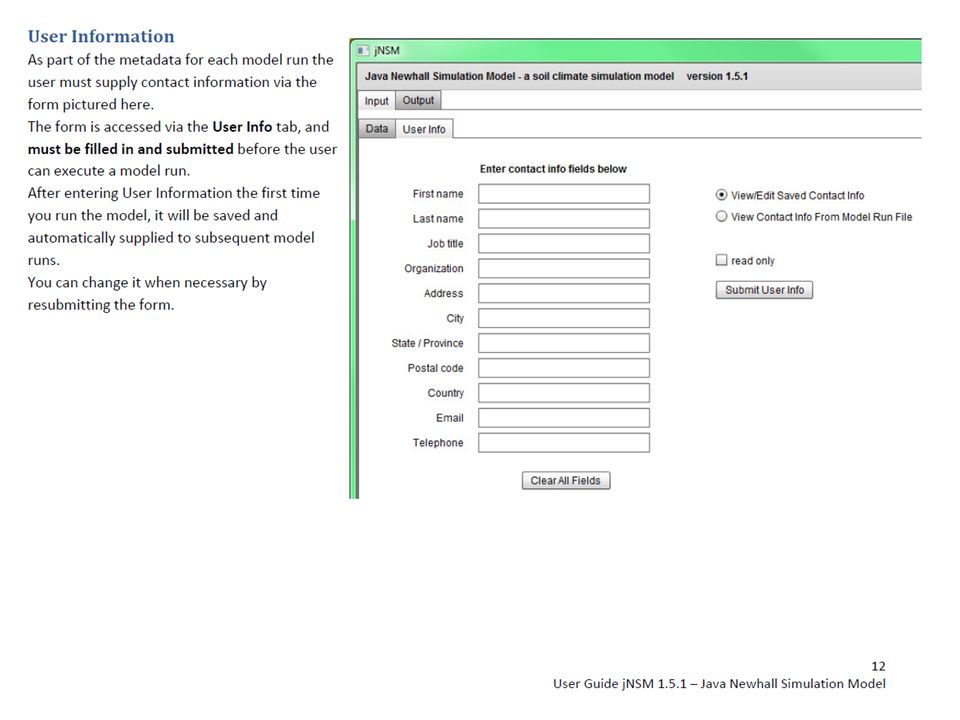This screenshot has height=720, width=960.
Task: Click the City text field
Action: (564, 318)
